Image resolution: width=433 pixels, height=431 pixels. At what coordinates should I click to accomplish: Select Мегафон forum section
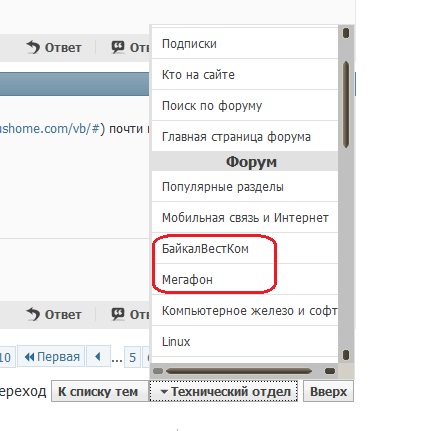tap(245, 279)
